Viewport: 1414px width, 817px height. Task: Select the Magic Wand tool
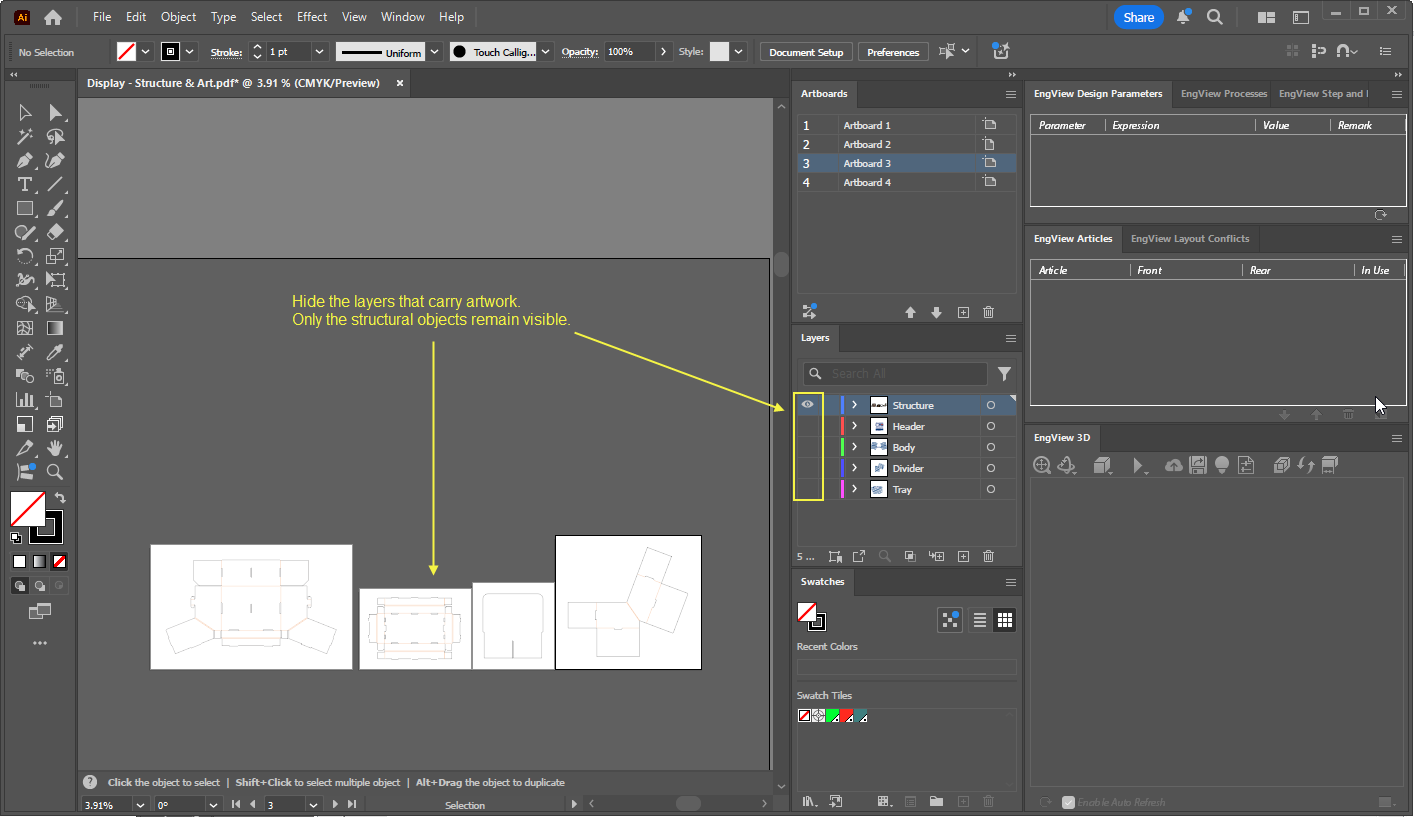pyautogui.click(x=25, y=137)
